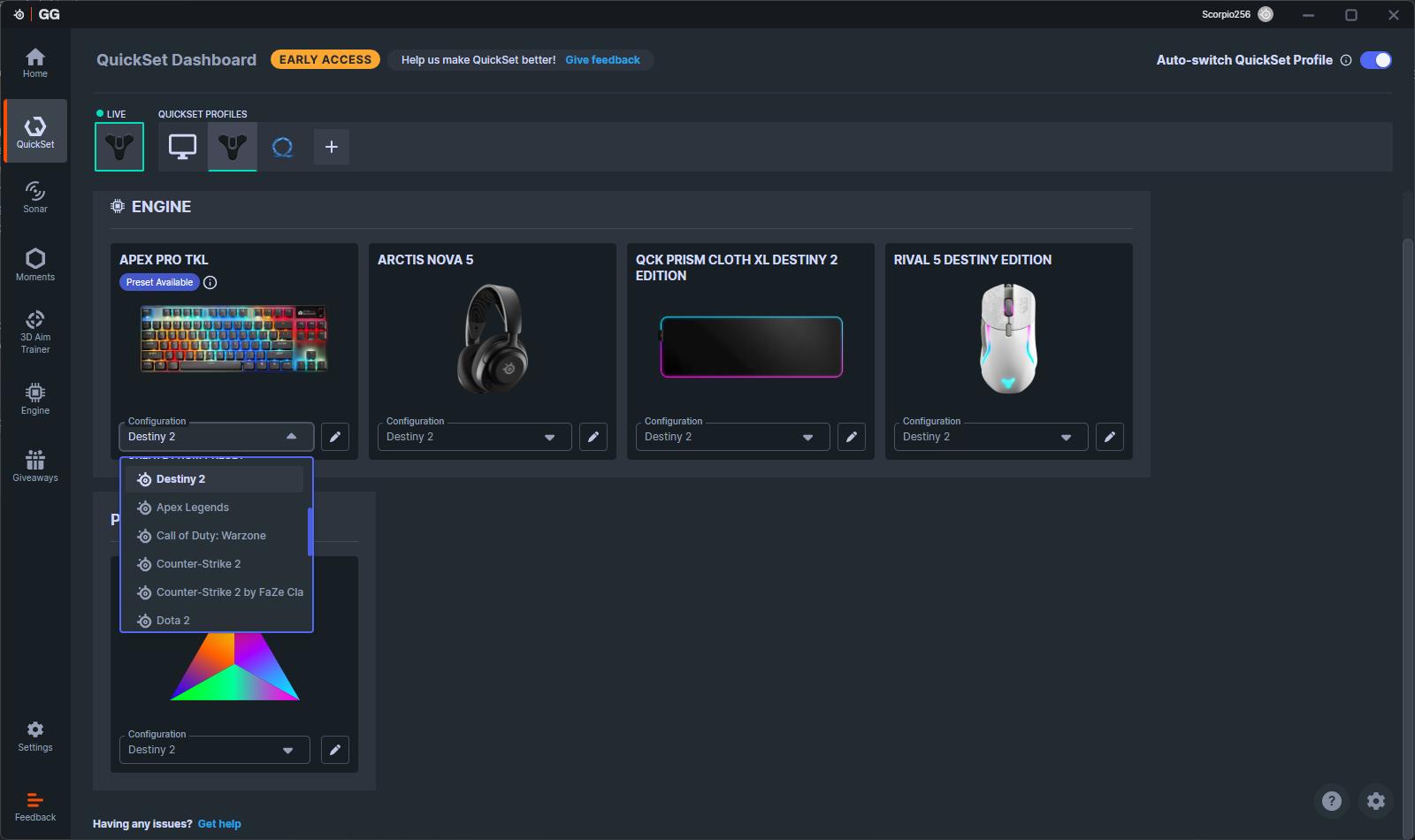Add a new QuickSet profile with plus button
Viewport: 1415px width, 840px height.
[x=332, y=147]
